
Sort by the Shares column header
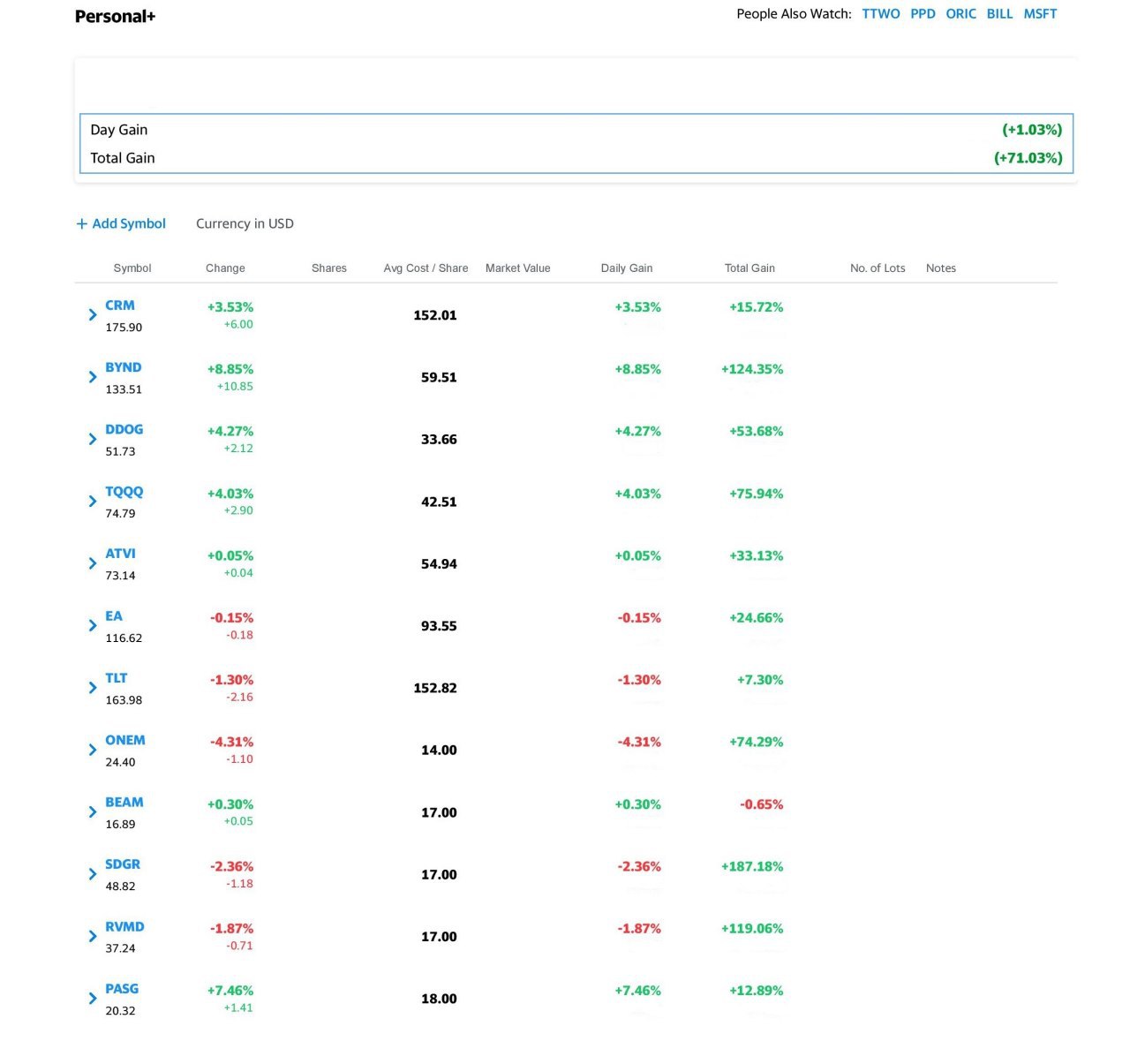pos(329,268)
